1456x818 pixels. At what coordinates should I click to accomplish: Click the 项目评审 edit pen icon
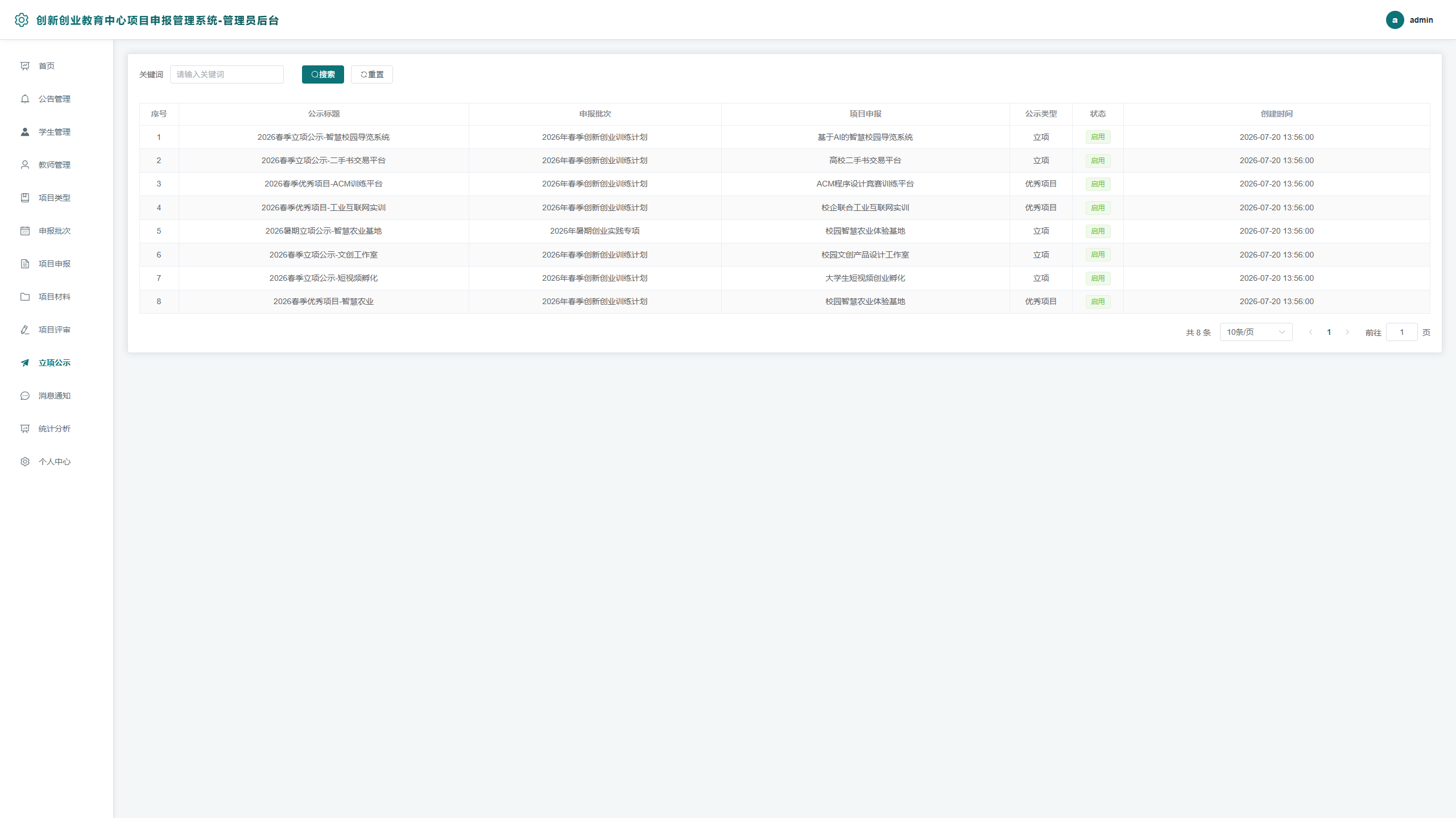pyautogui.click(x=25, y=330)
